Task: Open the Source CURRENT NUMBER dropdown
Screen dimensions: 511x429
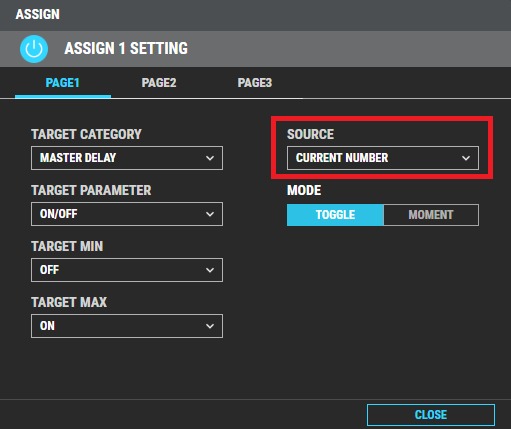Action: [383, 158]
